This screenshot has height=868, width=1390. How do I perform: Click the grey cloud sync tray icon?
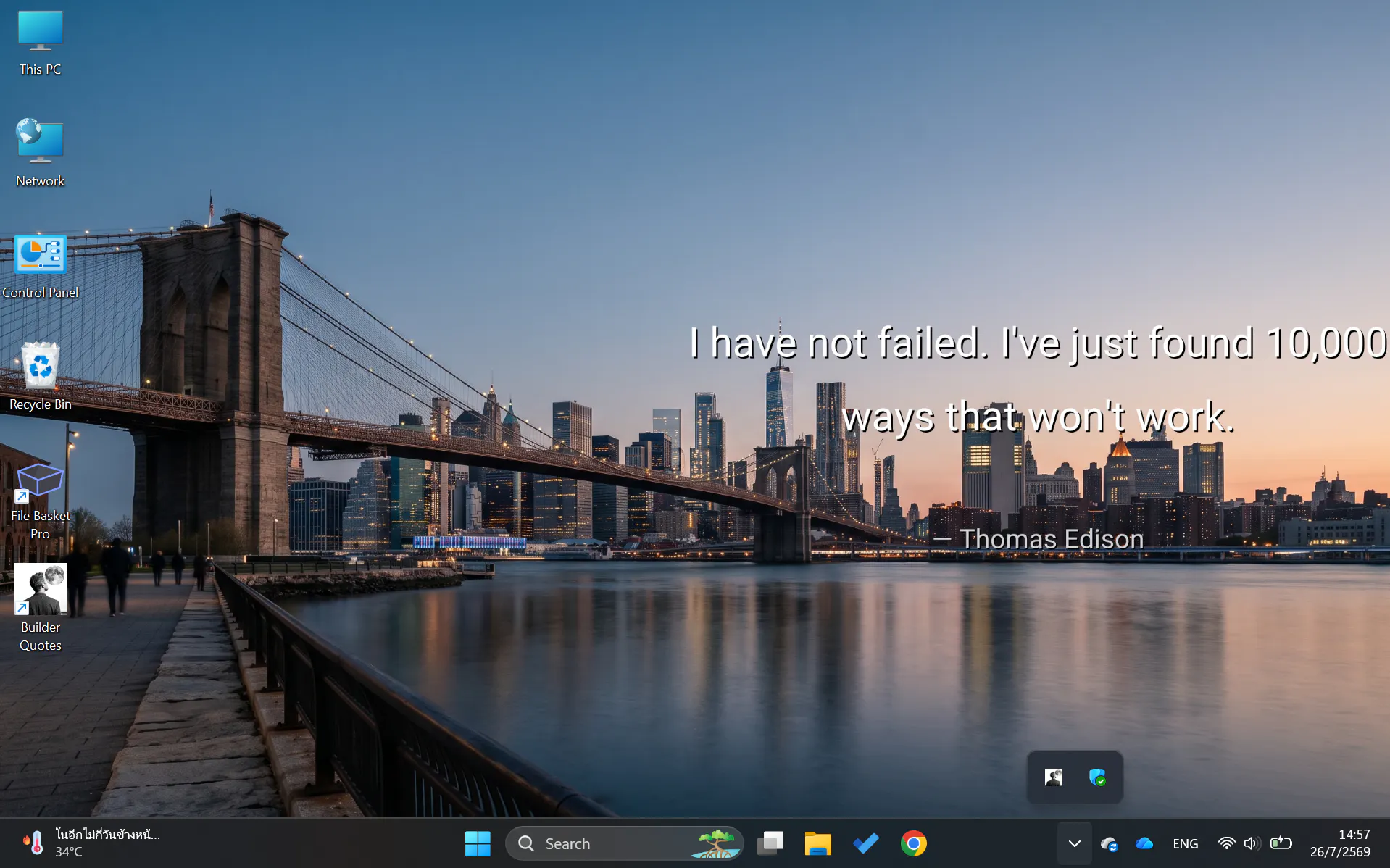(x=1109, y=843)
